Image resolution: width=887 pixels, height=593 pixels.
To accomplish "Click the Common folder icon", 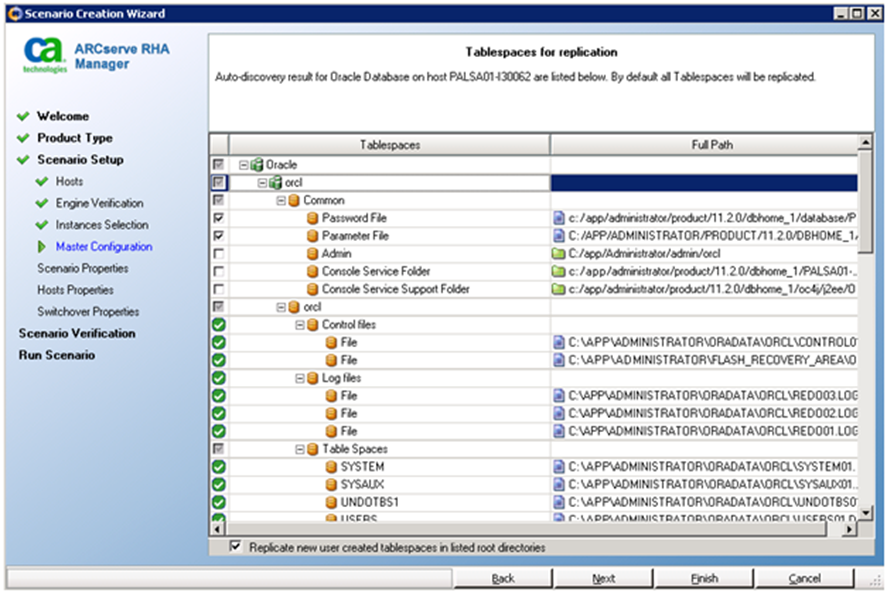I will 294,200.
